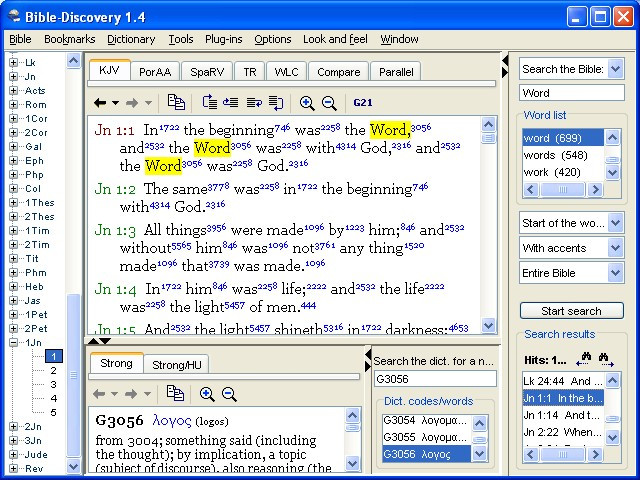Open the With accents dropdown

click(x=615, y=248)
